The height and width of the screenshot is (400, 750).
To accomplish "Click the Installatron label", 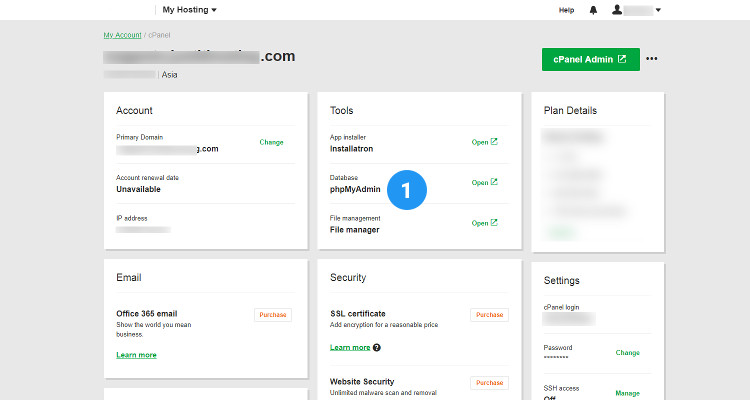I will [x=352, y=149].
